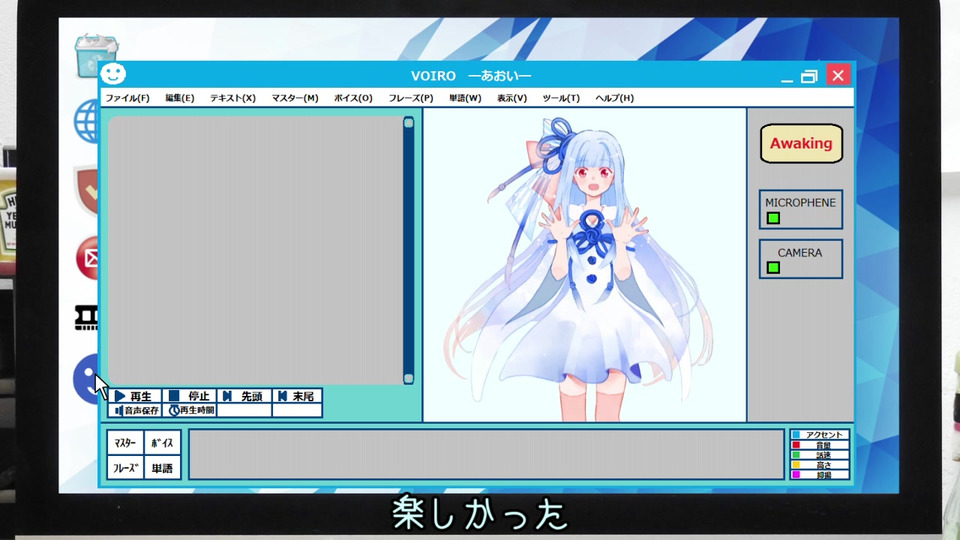Click the smiley face VOIRO app icon

[x=113, y=74]
